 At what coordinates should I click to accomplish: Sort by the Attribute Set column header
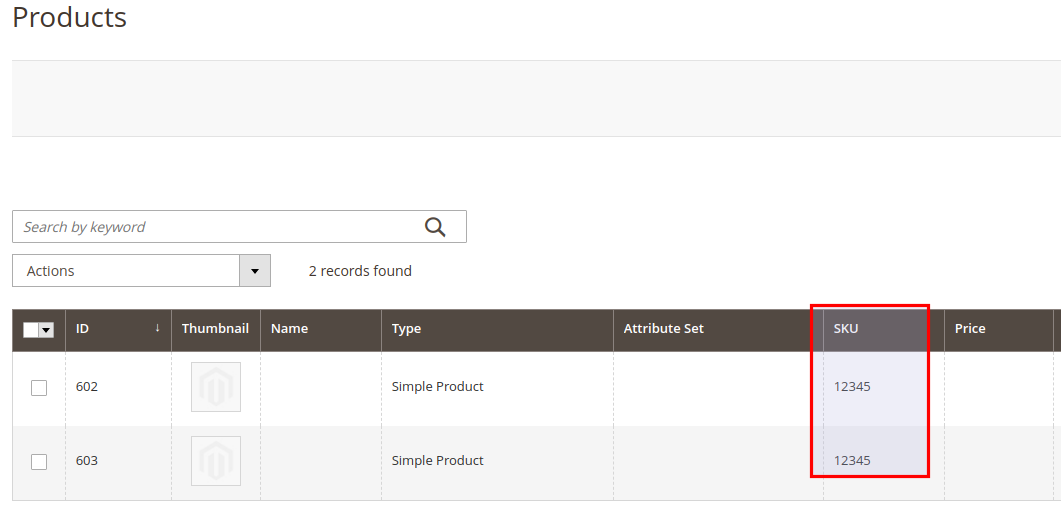point(663,328)
